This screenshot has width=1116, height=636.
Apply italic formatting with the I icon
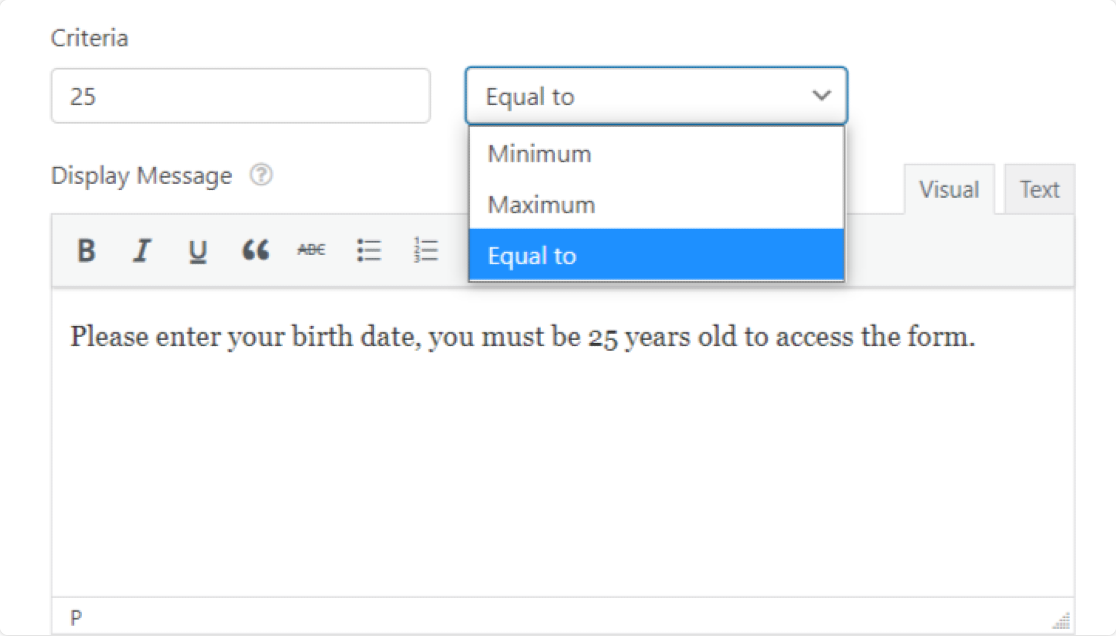click(x=142, y=250)
